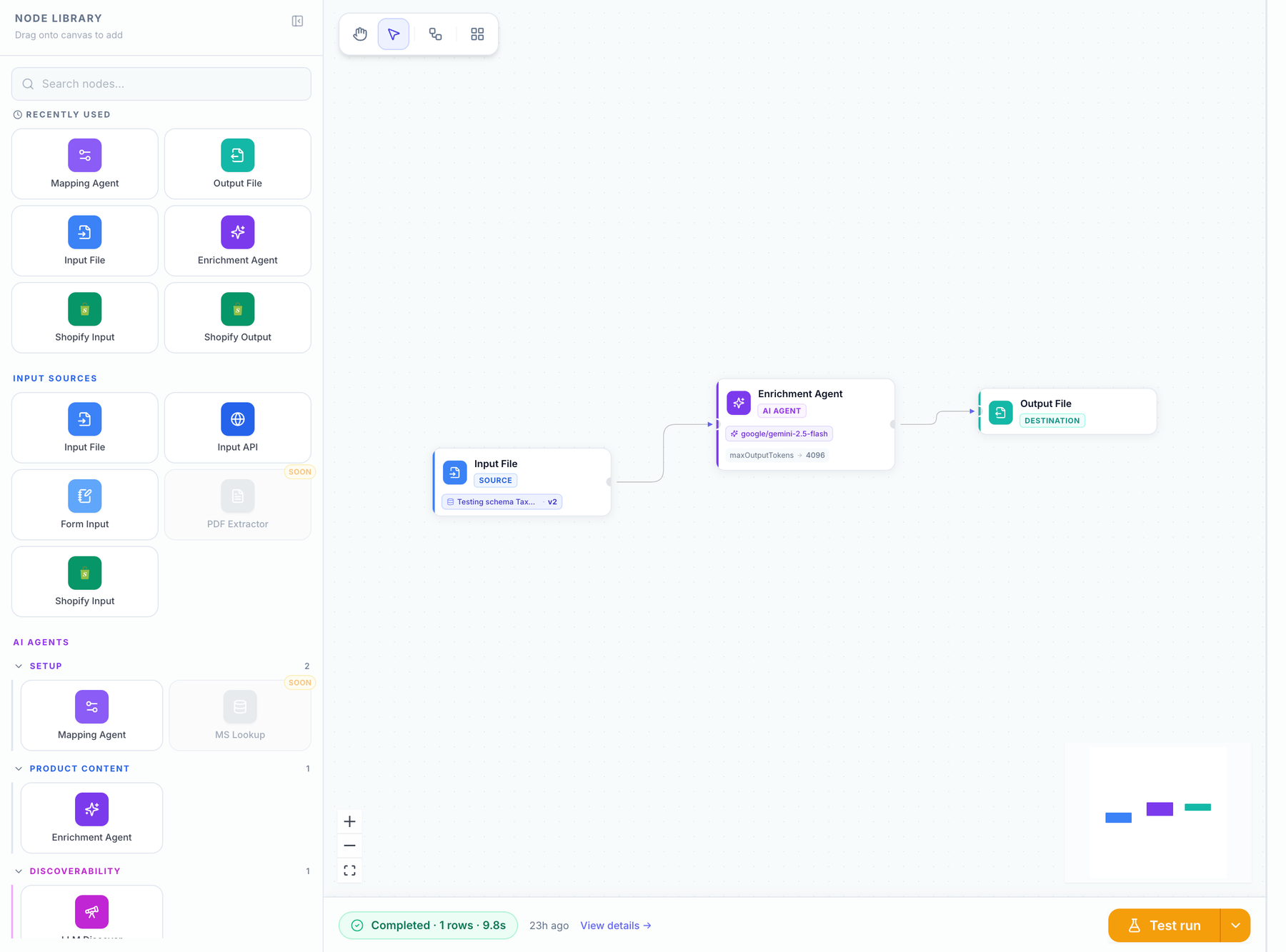1286x952 pixels.
Task: Select the Input API node card
Action: 238,428
